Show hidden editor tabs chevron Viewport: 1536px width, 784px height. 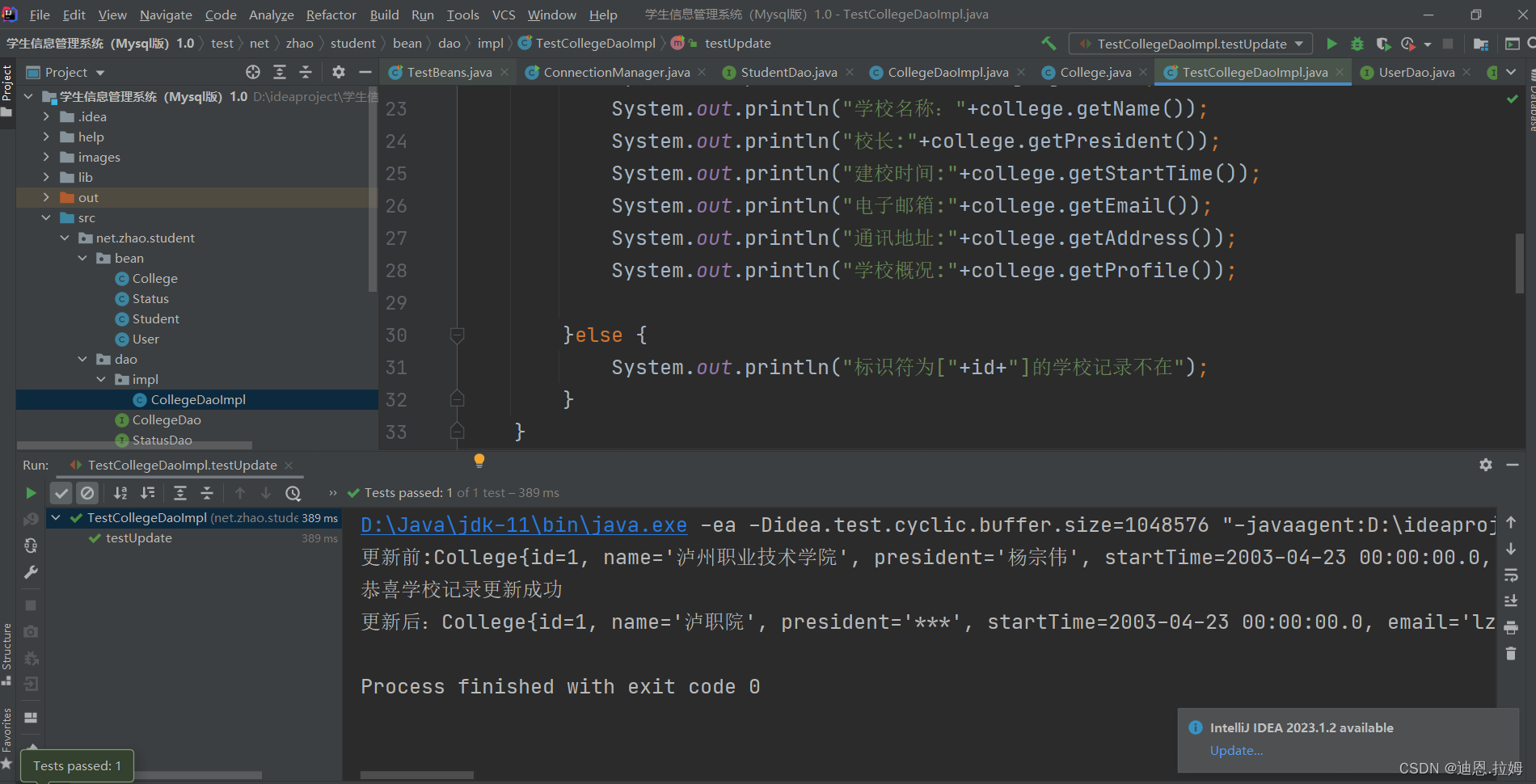[x=1511, y=72]
